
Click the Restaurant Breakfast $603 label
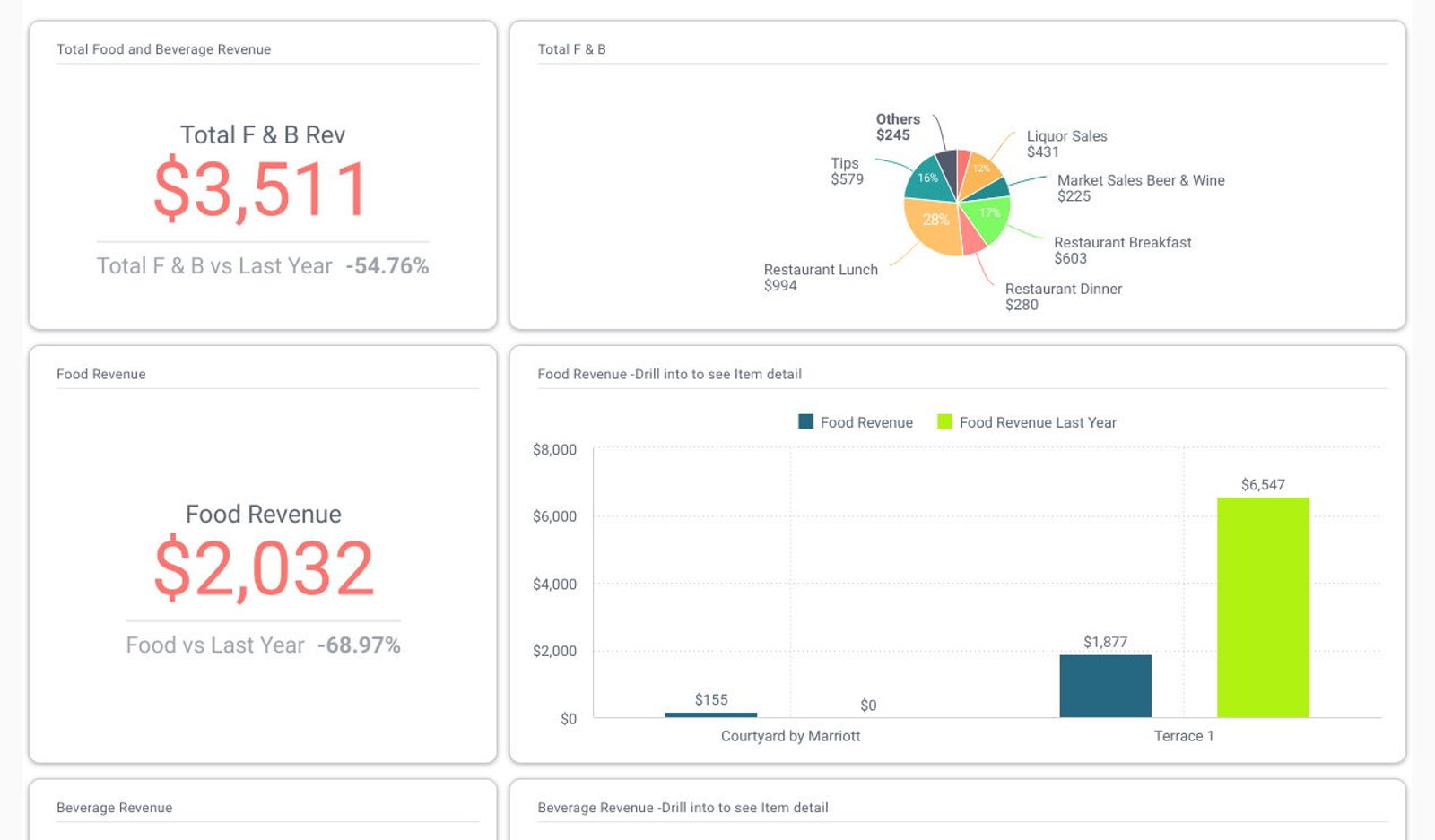1122,250
